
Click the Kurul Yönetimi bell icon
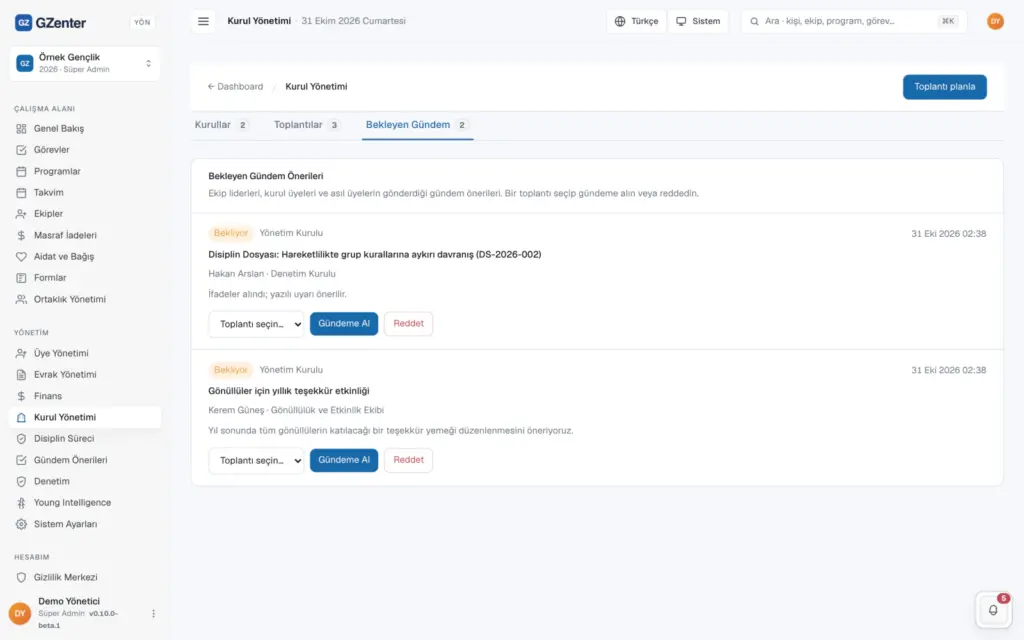21,417
